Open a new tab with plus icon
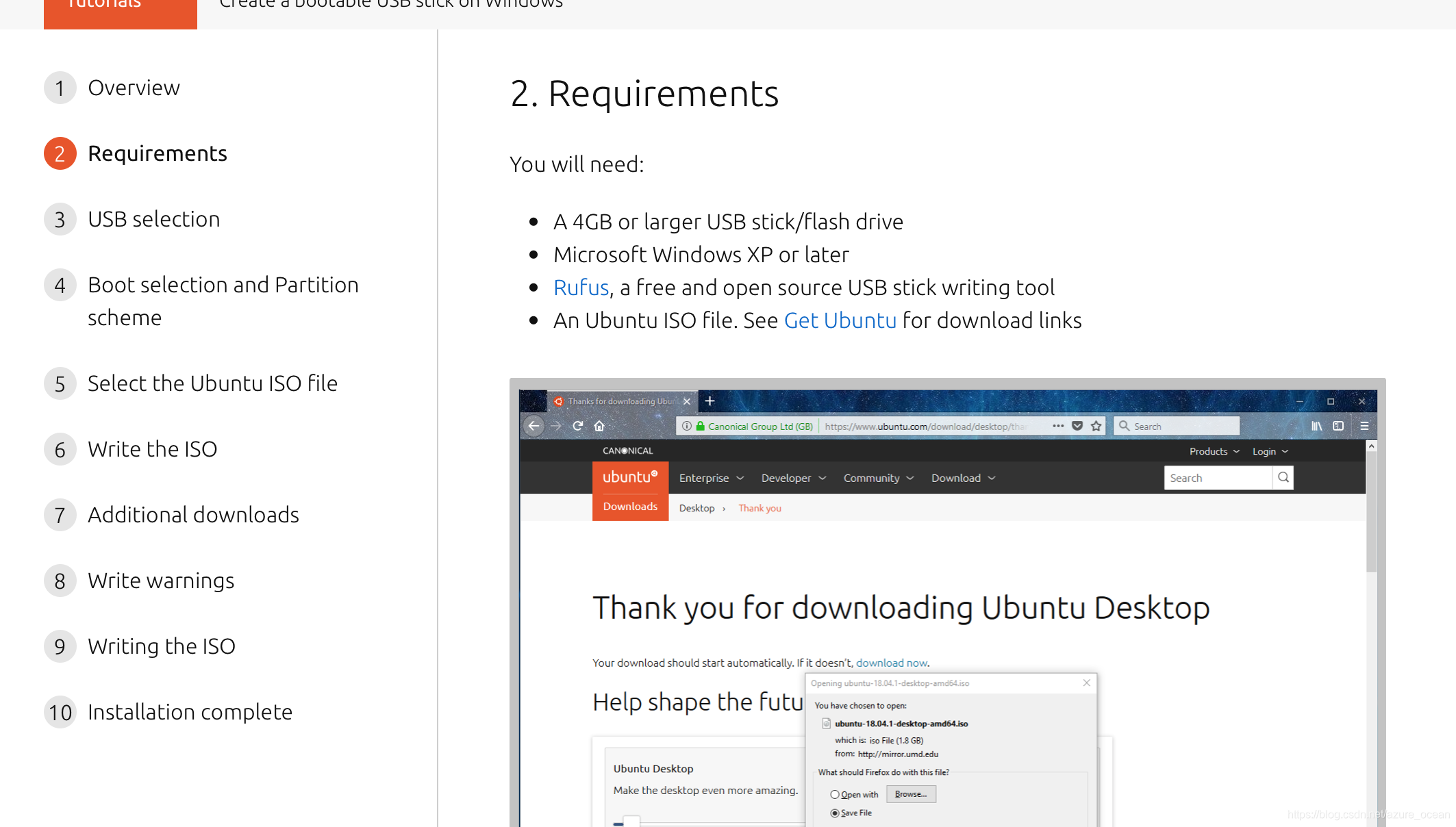The image size is (1456, 827). (710, 401)
